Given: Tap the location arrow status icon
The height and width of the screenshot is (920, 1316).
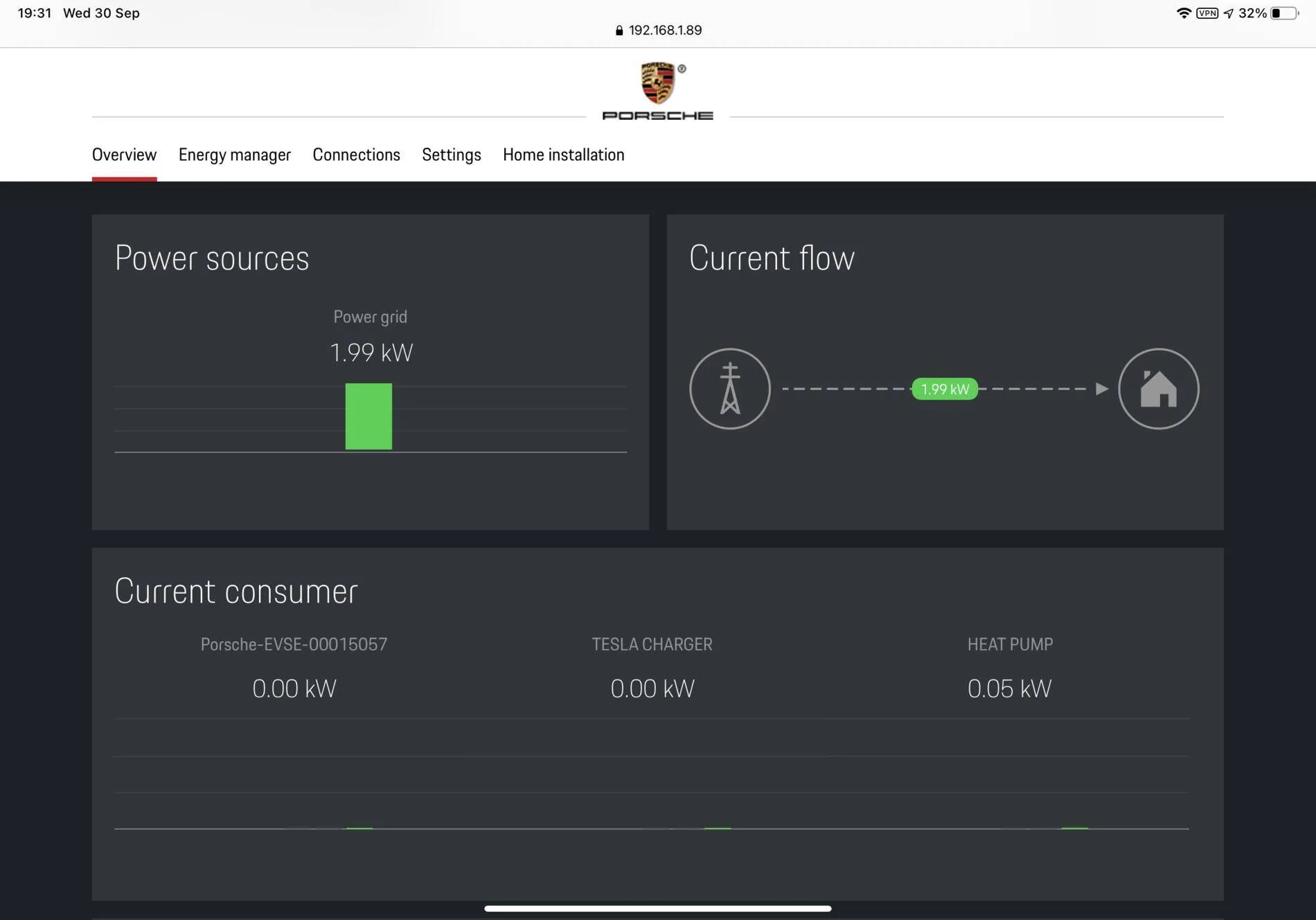Looking at the screenshot, I should 1229,13.
